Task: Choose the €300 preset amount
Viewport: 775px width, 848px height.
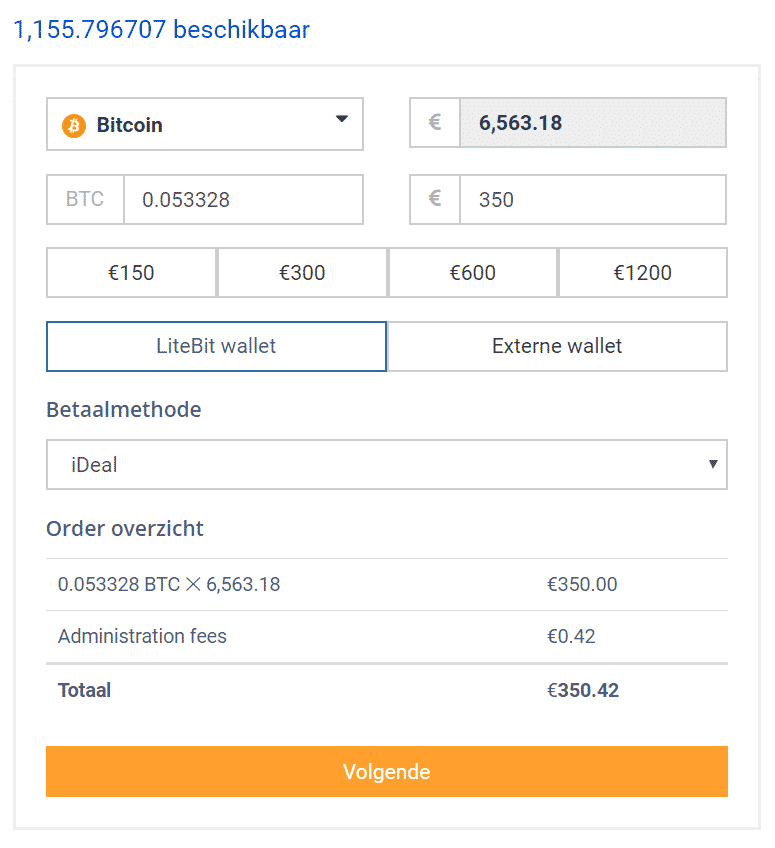Action: pos(302,273)
